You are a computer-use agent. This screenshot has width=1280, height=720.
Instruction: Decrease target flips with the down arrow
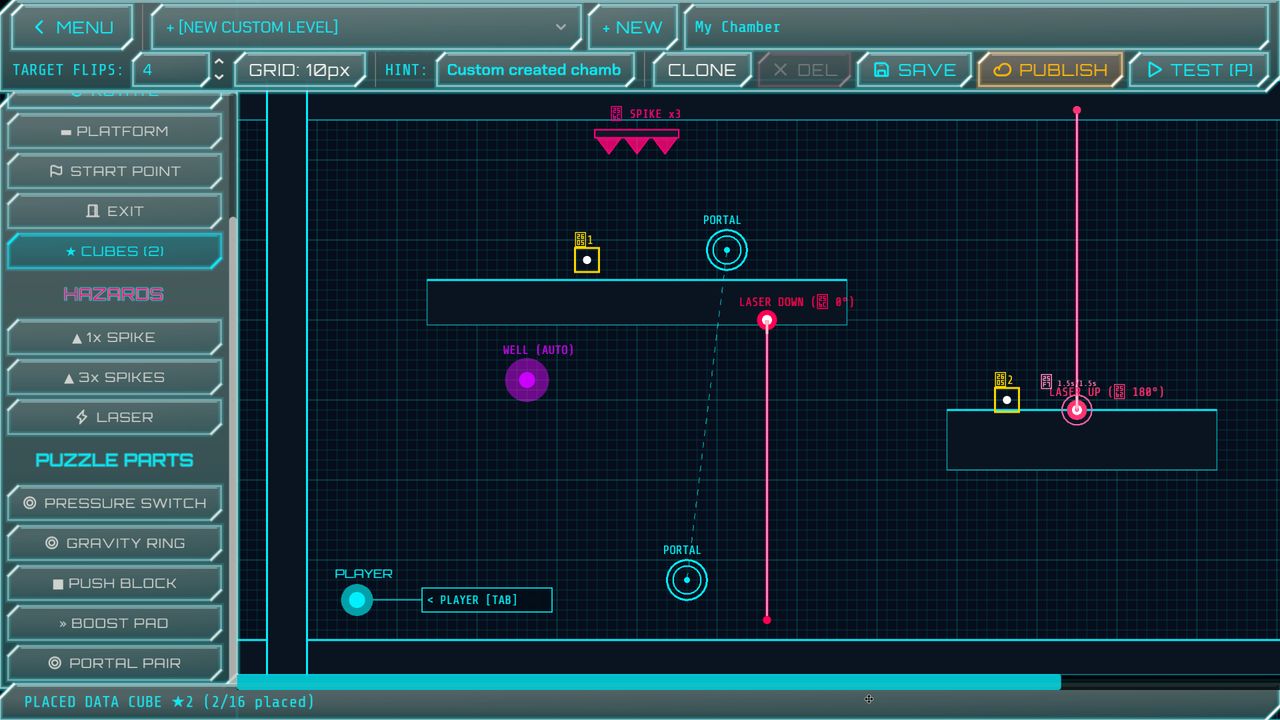point(220,77)
